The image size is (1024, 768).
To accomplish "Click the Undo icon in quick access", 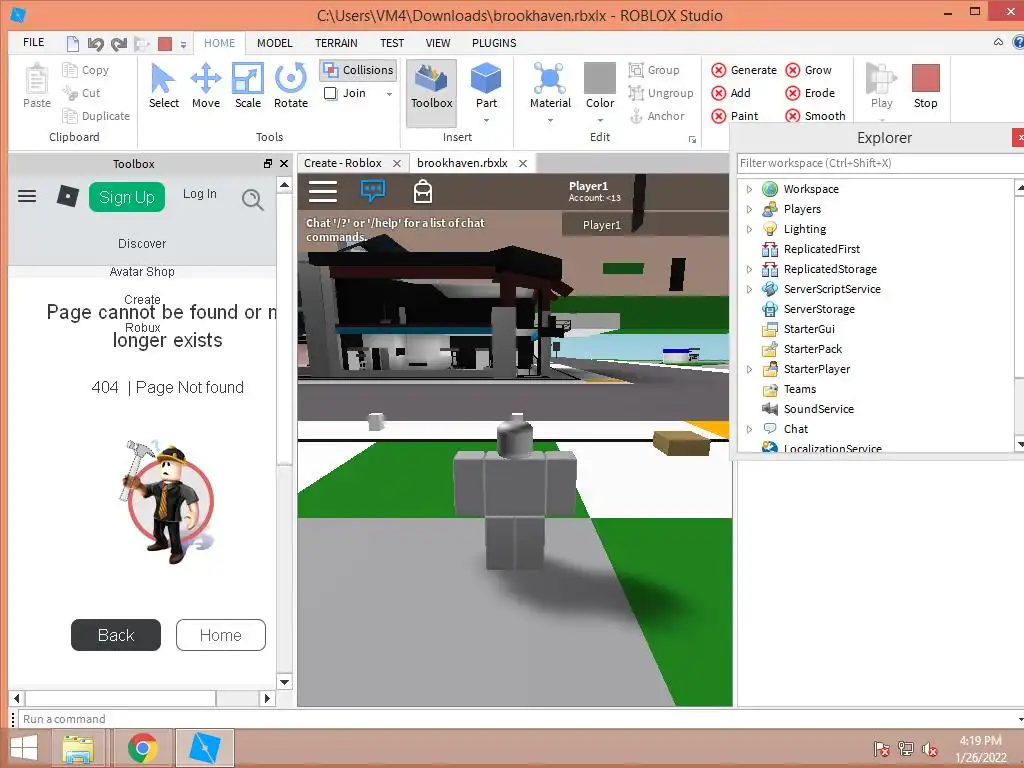I will pos(95,44).
